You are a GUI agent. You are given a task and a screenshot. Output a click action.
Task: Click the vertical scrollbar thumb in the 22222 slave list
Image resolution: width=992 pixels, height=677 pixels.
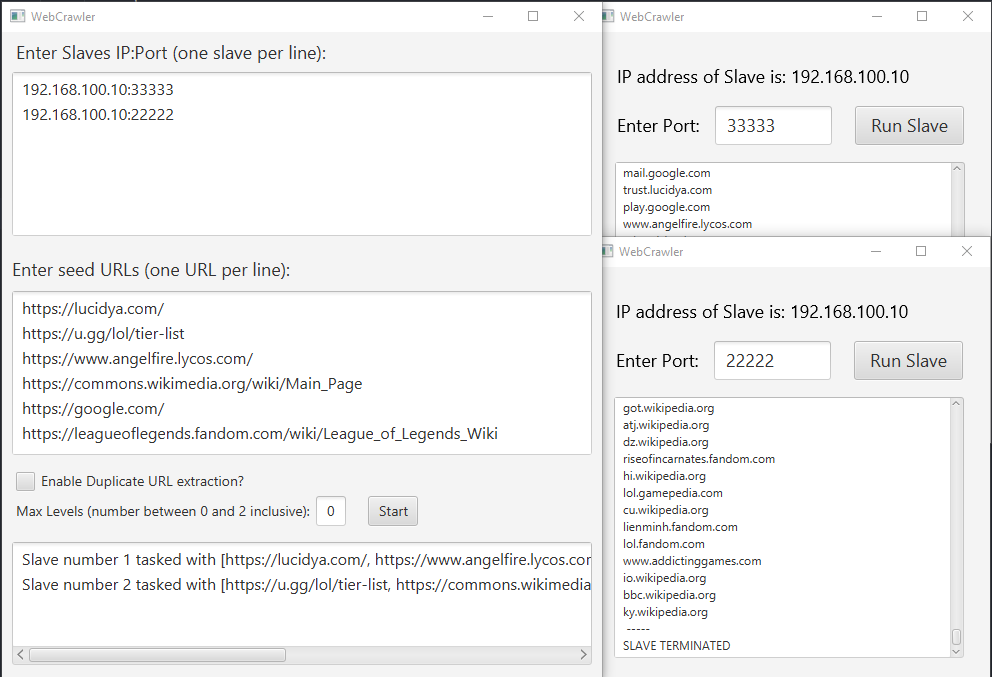coord(956,637)
